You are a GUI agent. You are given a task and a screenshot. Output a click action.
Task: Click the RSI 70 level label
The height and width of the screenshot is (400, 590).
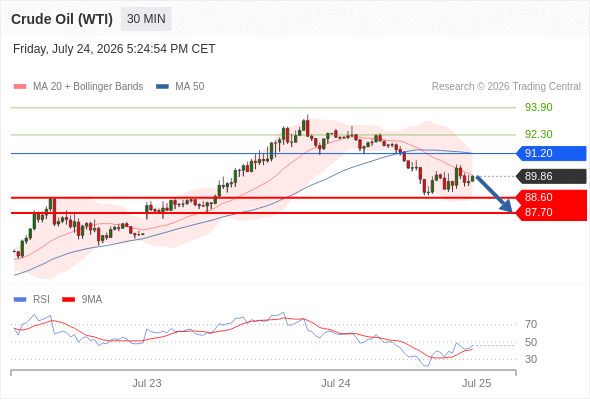531,324
